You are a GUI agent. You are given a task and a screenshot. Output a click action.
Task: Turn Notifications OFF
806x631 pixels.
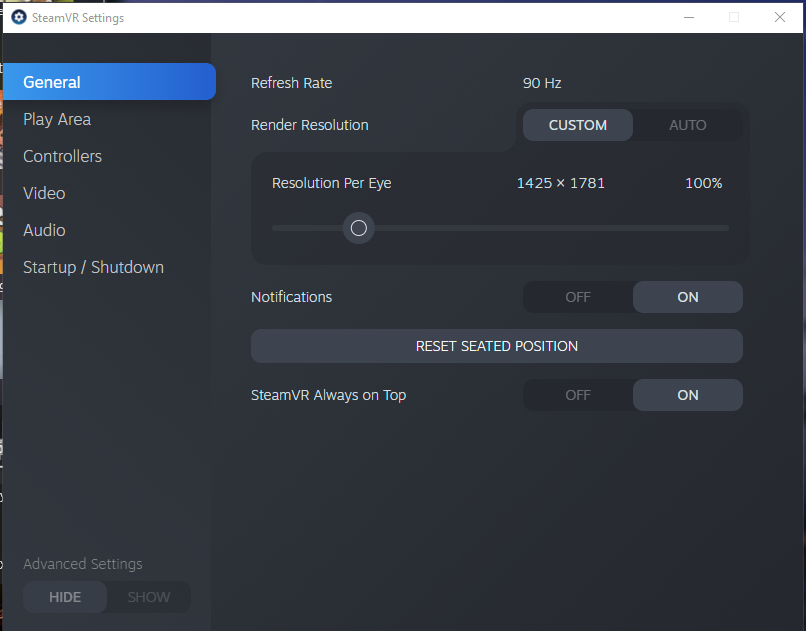(577, 297)
